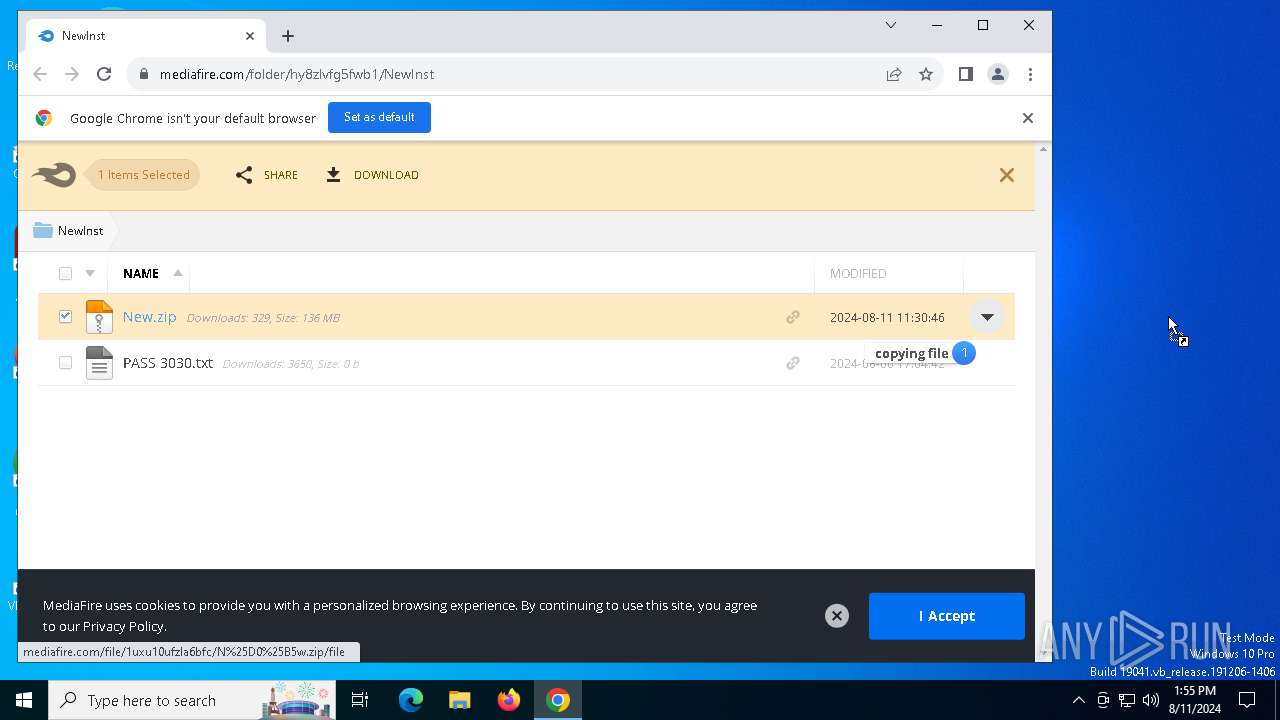Sort files by the NAME column
The image size is (1280, 720).
click(x=141, y=273)
